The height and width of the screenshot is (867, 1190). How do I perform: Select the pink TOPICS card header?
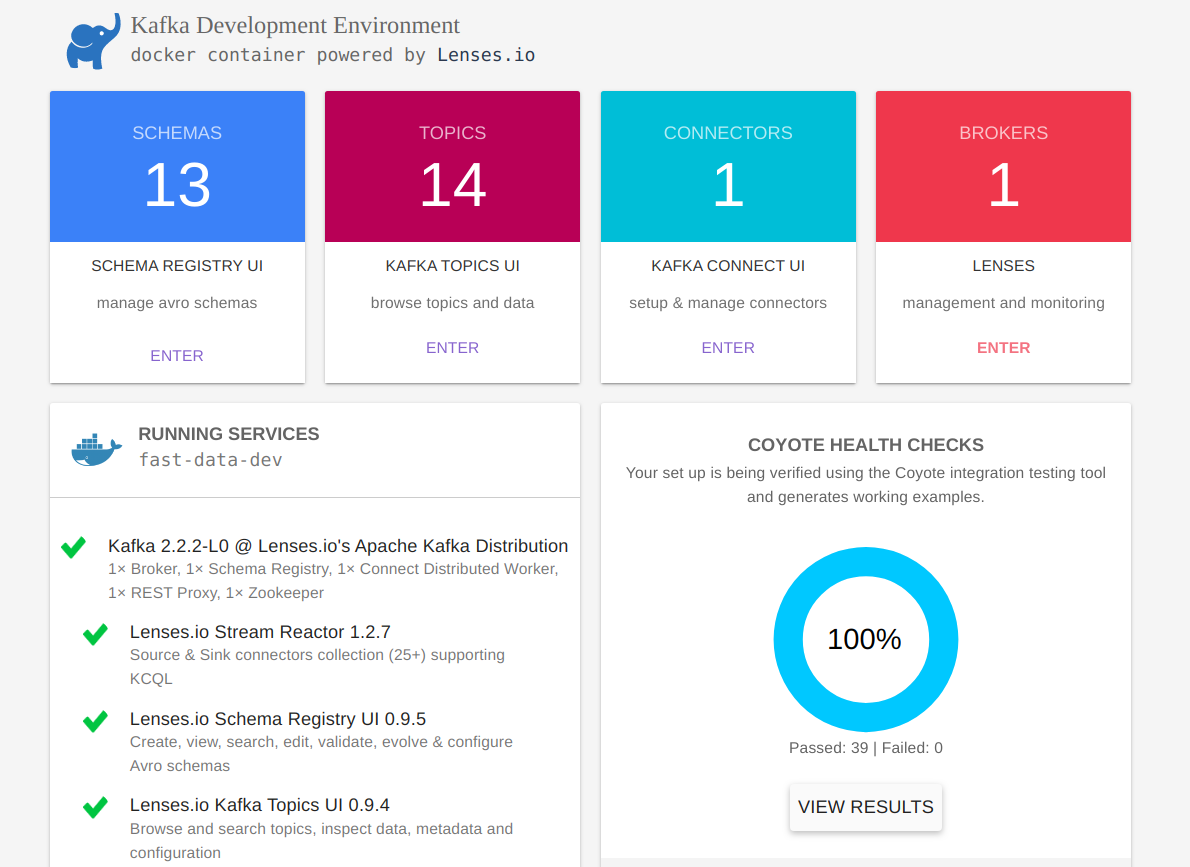pyautogui.click(x=452, y=133)
